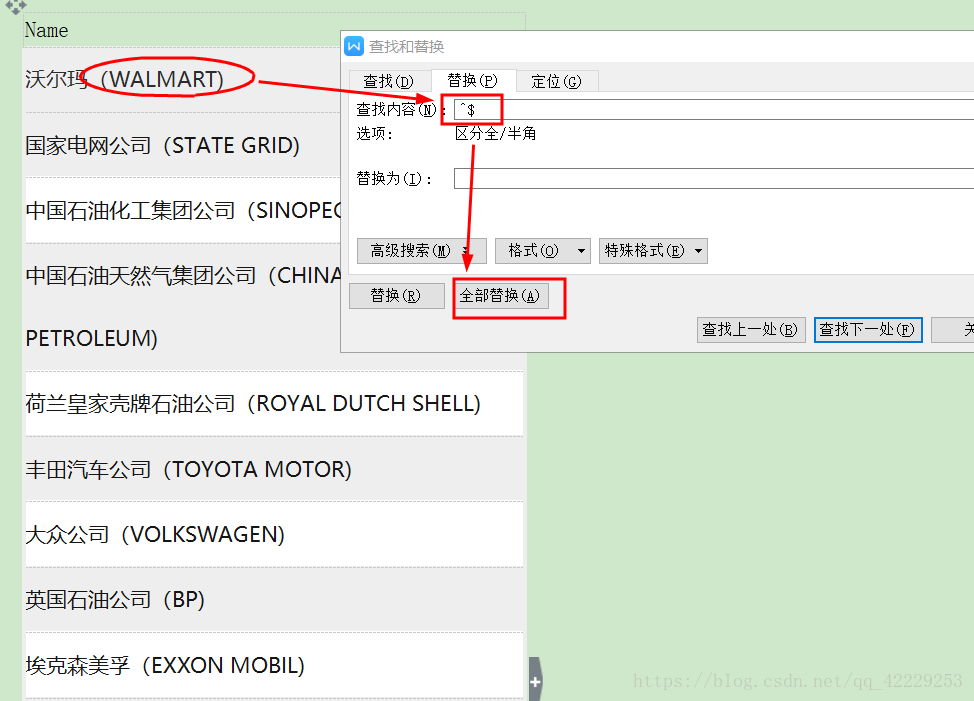Screen dimensions: 974x701
Task: Expand the 高级搜索(M) options button
Action: click(x=422, y=251)
